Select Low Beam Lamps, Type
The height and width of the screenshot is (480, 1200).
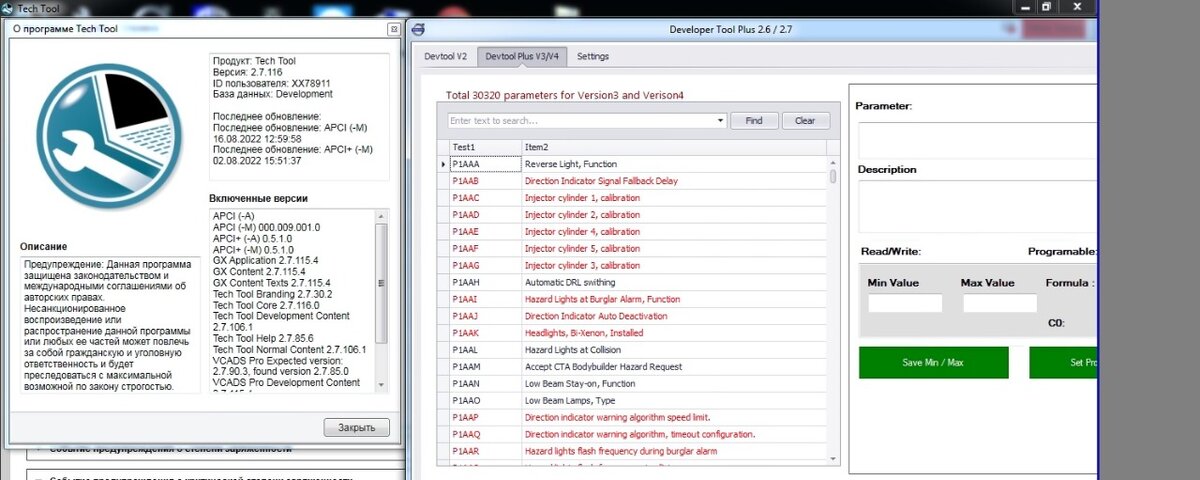pos(569,401)
